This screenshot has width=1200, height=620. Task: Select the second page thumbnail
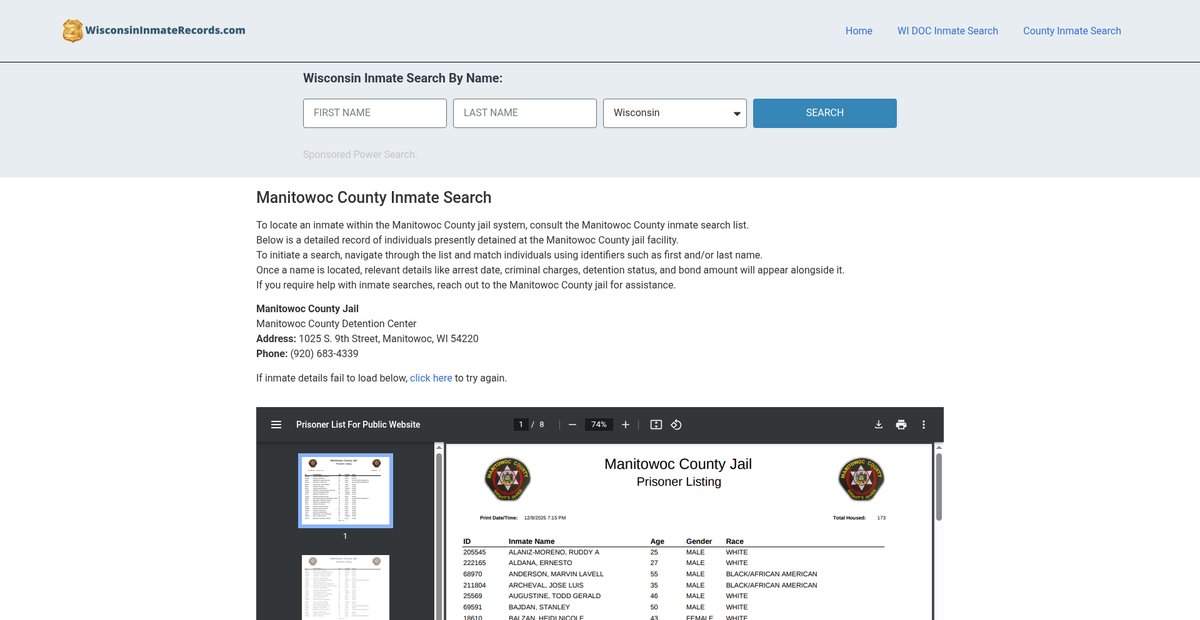(x=346, y=587)
